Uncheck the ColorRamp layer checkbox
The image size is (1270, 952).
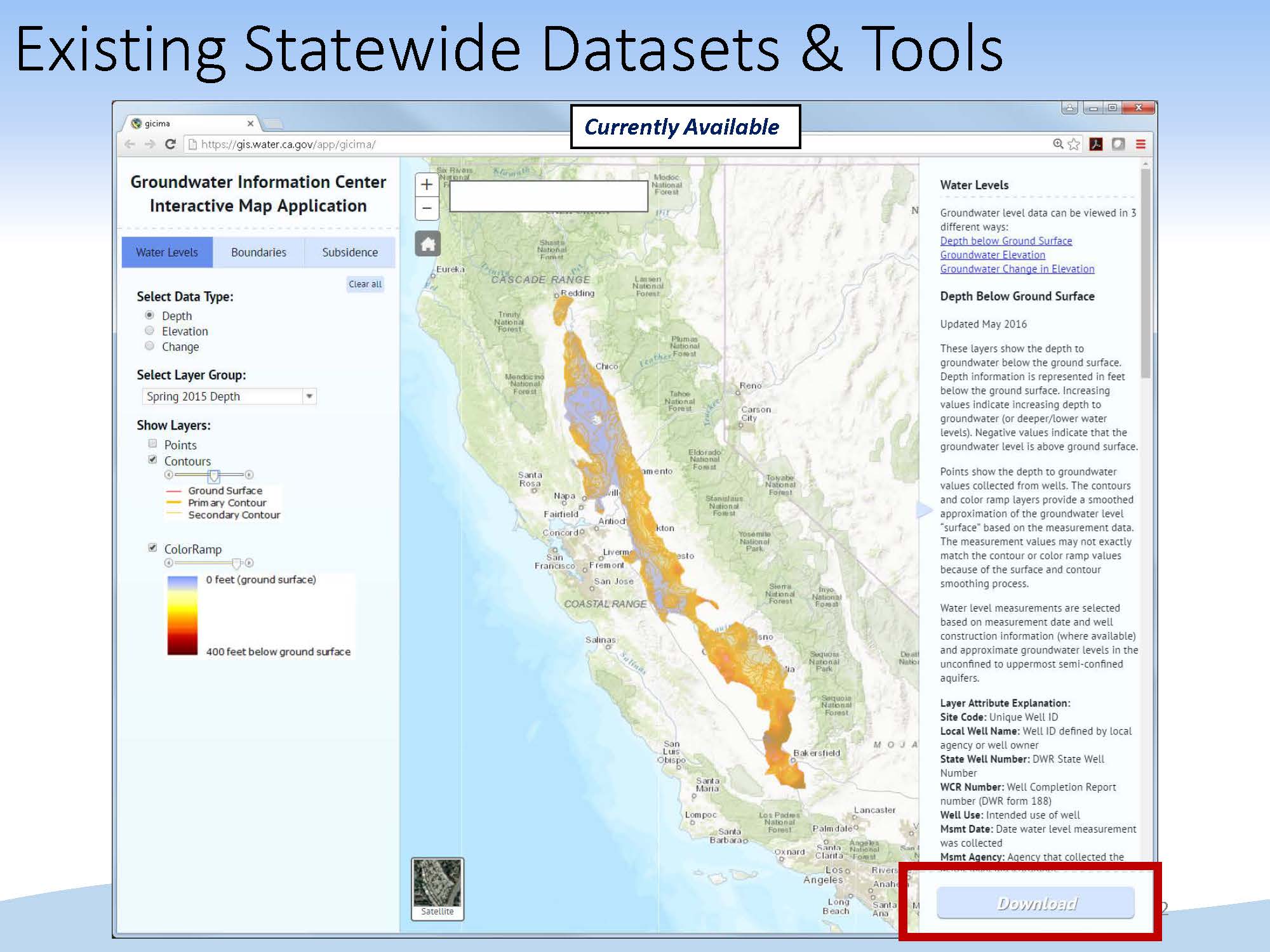click(152, 548)
